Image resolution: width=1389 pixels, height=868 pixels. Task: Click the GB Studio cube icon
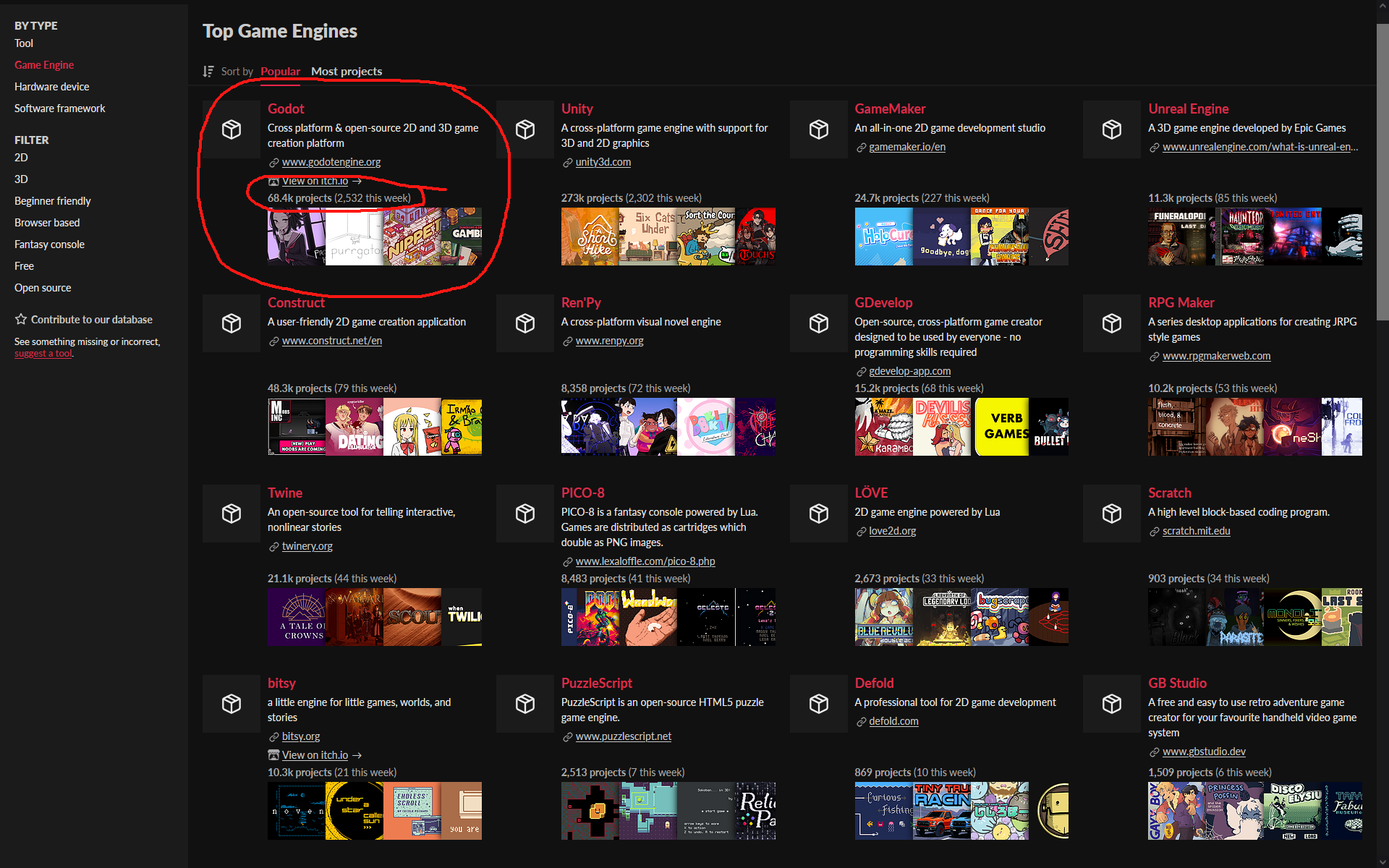pos(1112,704)
